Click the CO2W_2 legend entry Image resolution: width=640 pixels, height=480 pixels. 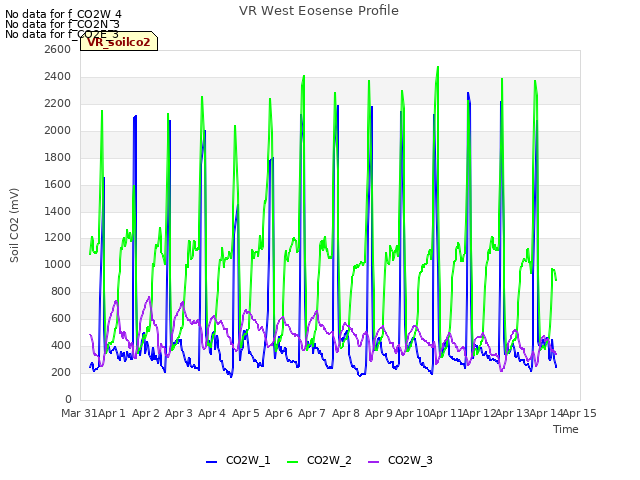(x=319, y=460)
